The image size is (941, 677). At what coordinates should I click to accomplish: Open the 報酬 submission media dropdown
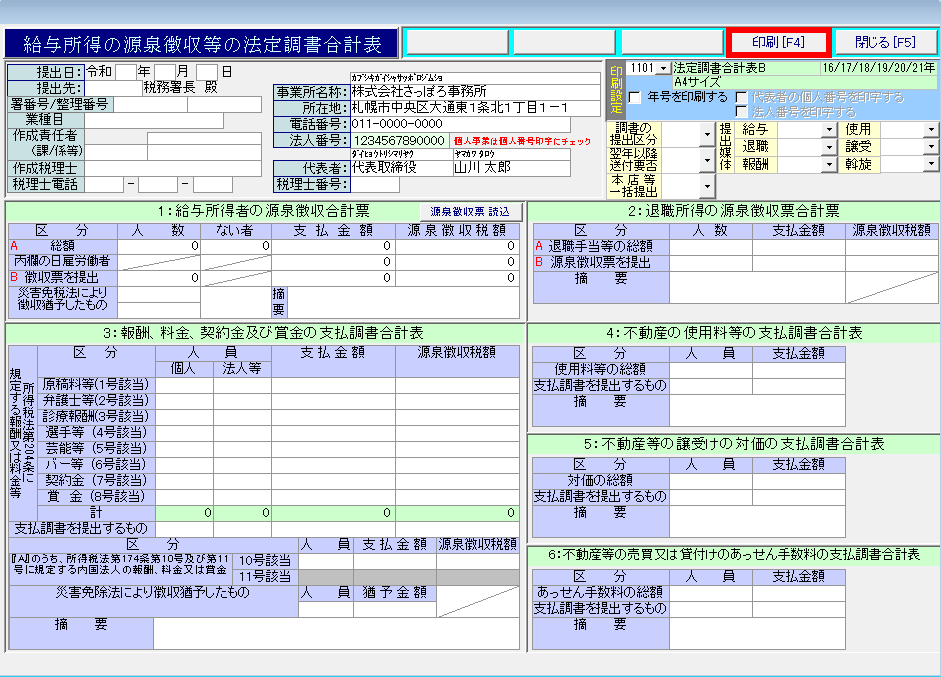[x=828, y=164]
